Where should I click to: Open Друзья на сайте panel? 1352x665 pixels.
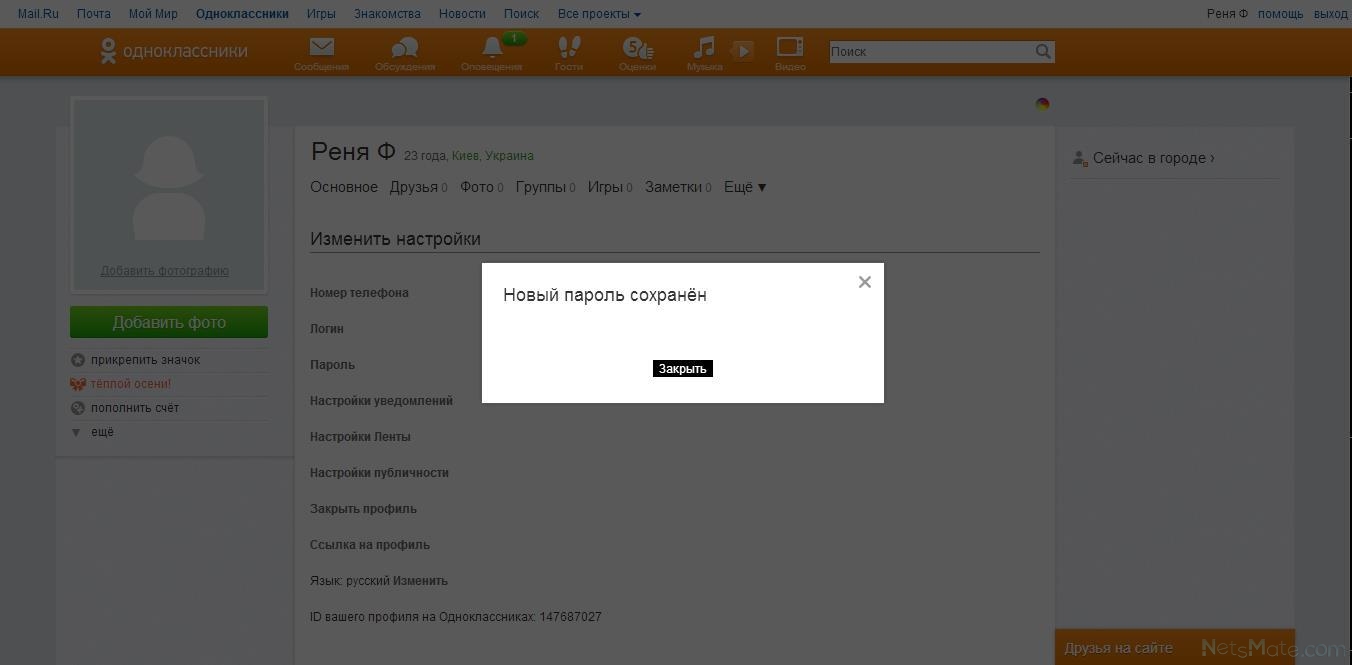point(1118,648)
